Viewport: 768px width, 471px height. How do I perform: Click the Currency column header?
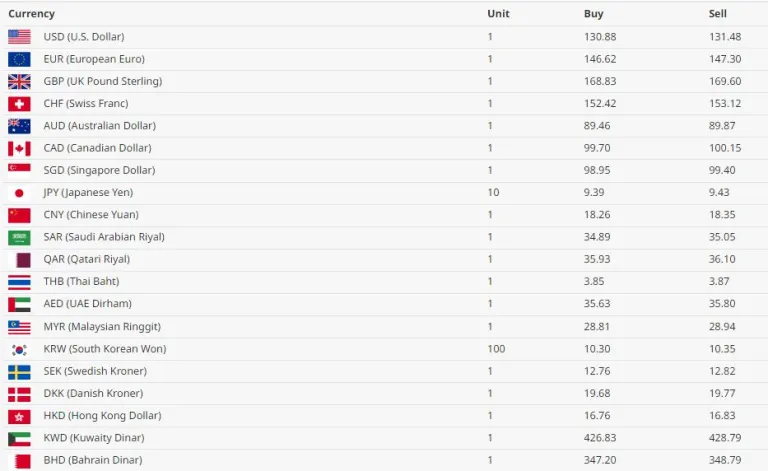[x=32, y=14]
